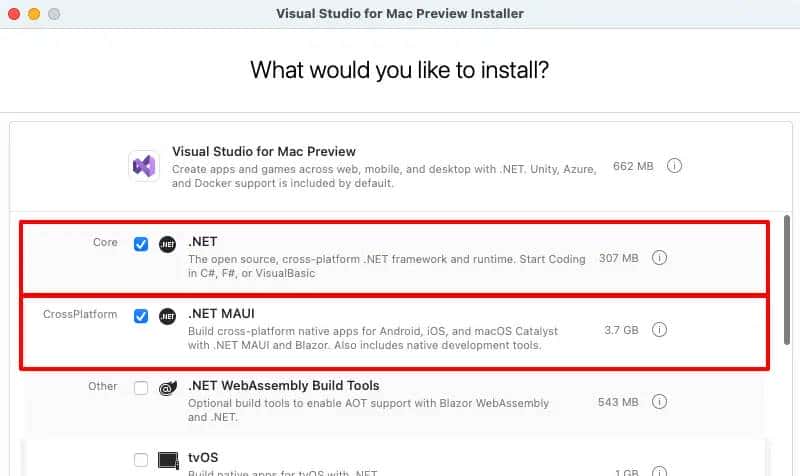Click the Visual Studio for Mac Preview logo icon
This screenshot has height=476, width=800.
pyautogui.click(x=144, y=166)
